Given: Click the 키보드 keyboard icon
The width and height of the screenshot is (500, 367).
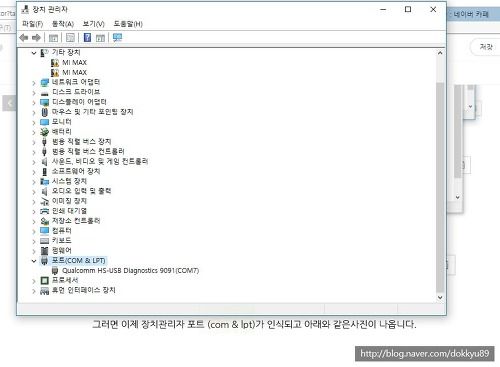Looking at the screenshot, I should tap(44, 241).
